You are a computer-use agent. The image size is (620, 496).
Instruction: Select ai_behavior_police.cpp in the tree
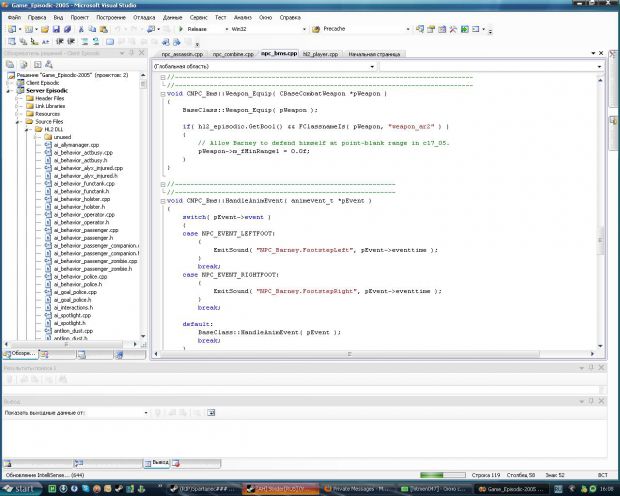[81, 276]
